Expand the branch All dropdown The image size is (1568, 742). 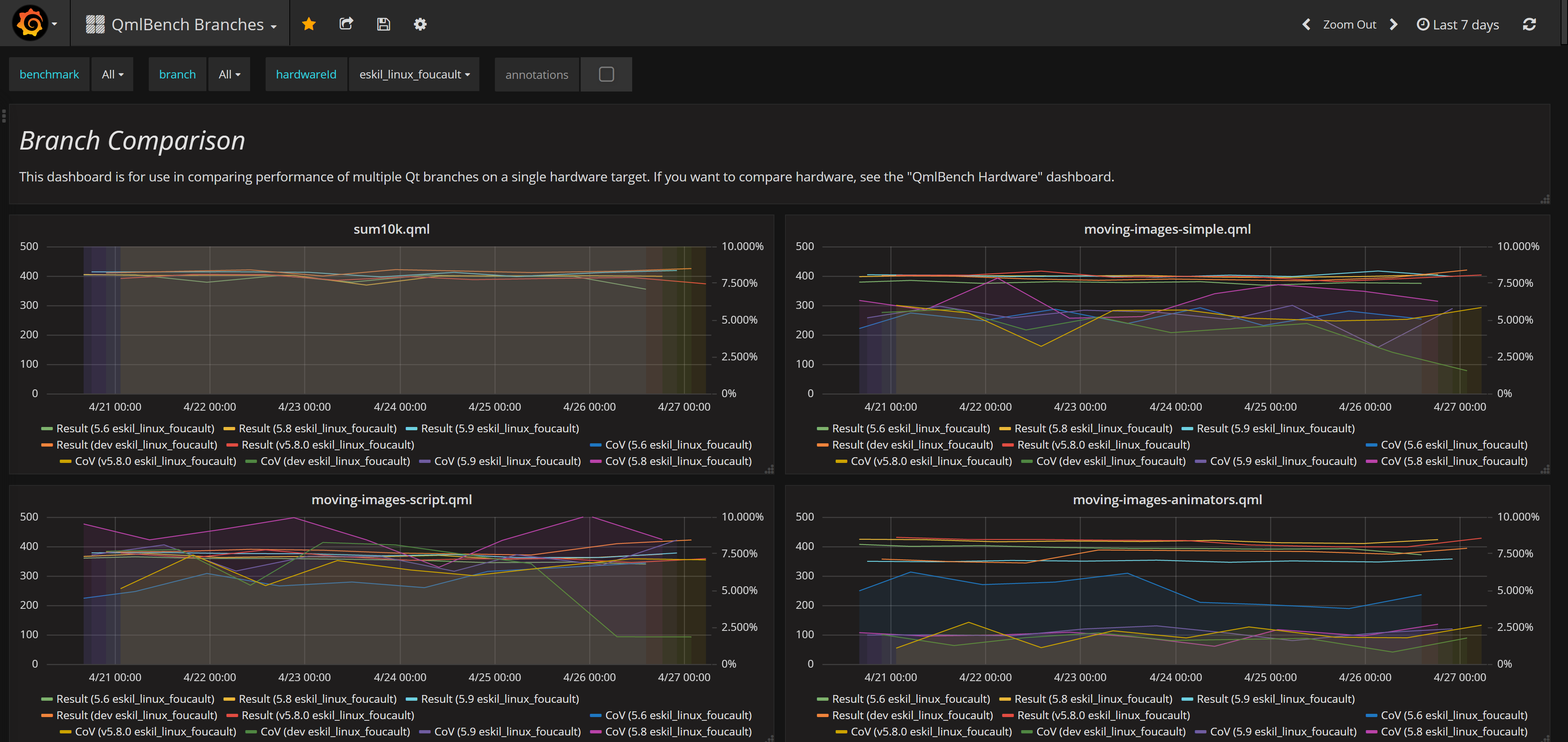229,74
